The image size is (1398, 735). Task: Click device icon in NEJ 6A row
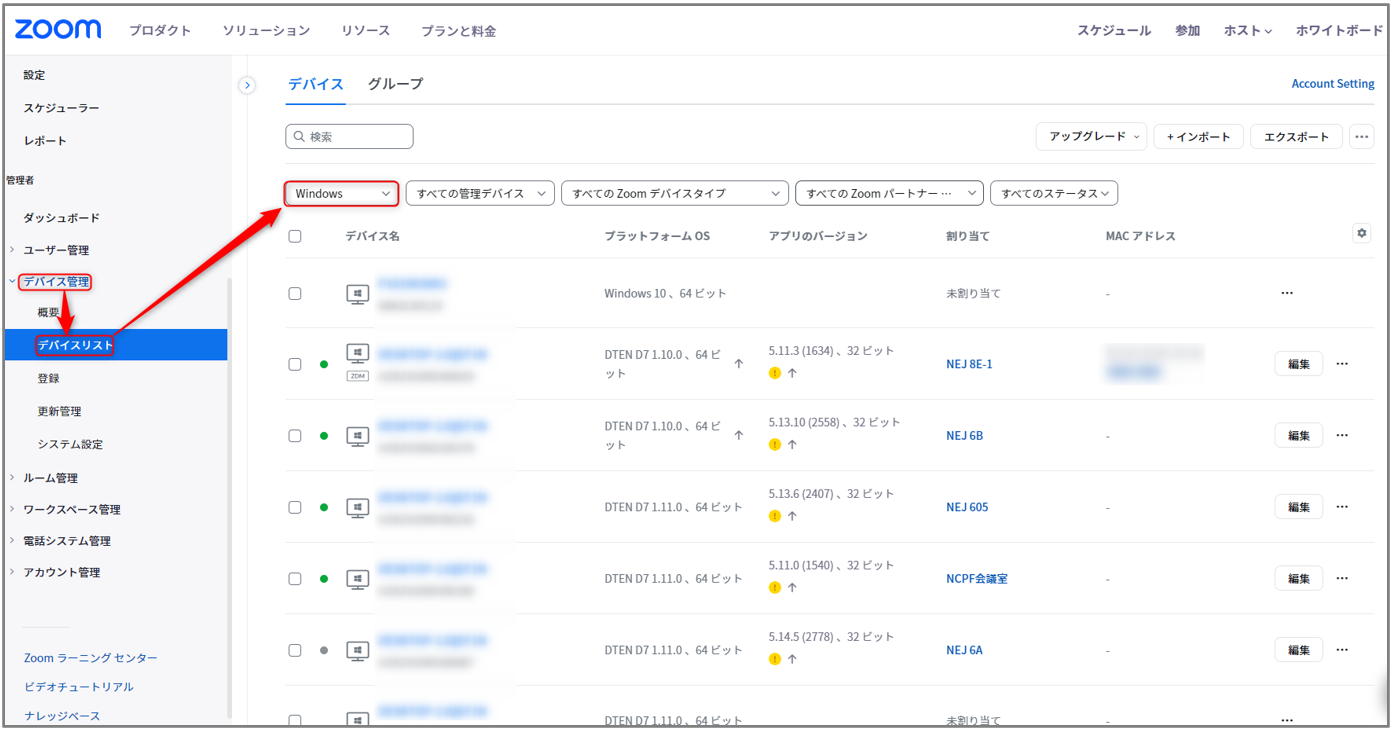click(x=358, y=650)
